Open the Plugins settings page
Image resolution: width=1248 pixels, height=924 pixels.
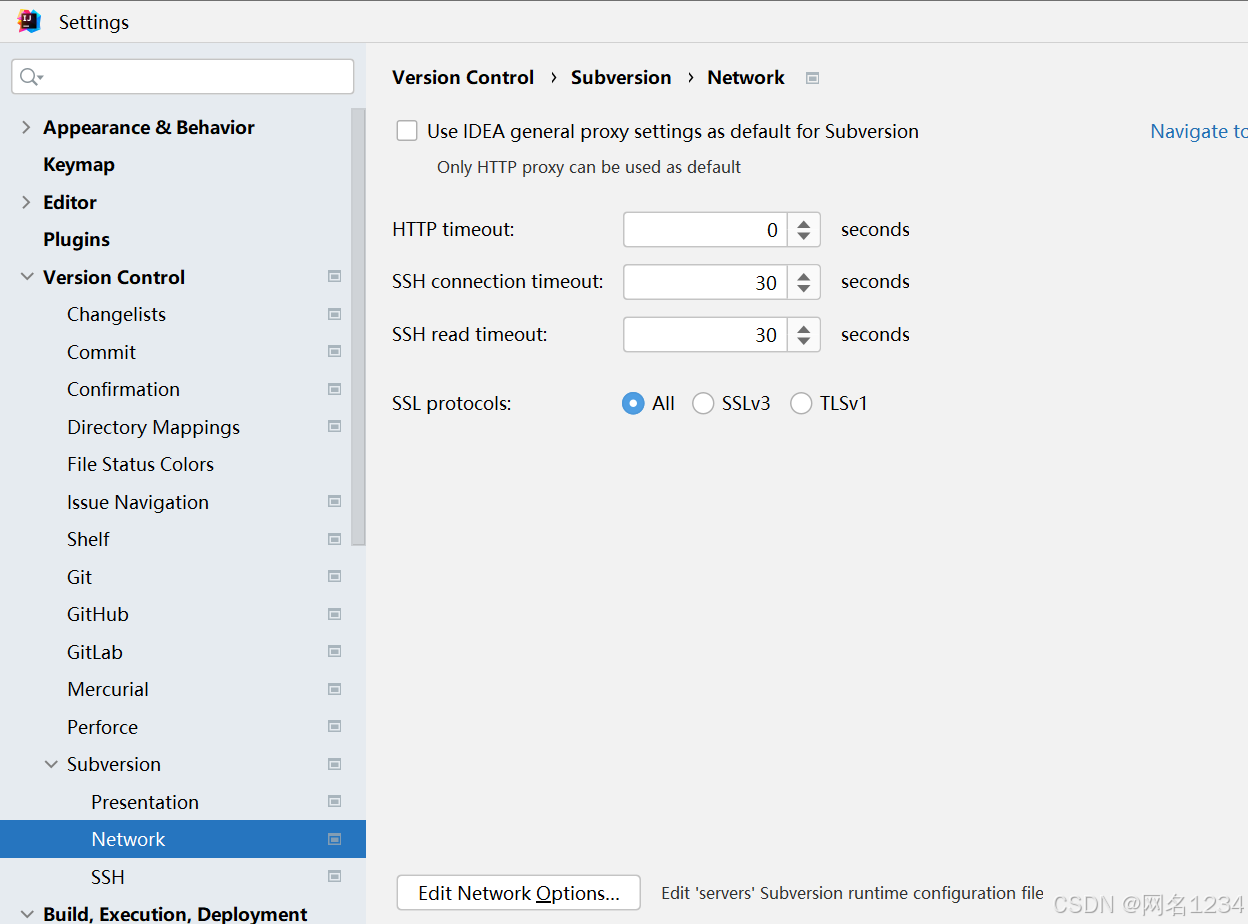coord(76,239)
